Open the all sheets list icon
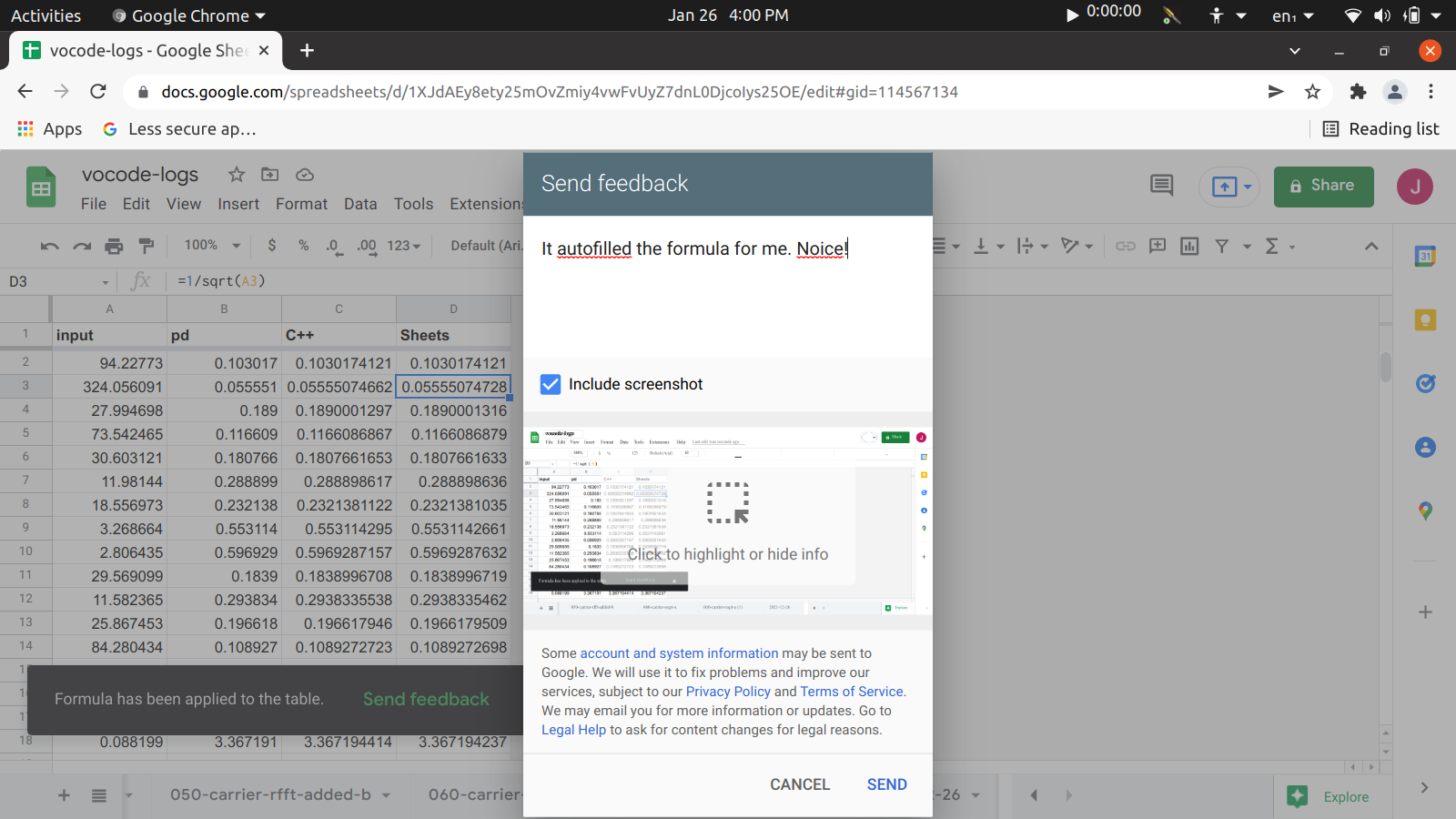This screenshot has width=1456, height=819. [99, 795]
